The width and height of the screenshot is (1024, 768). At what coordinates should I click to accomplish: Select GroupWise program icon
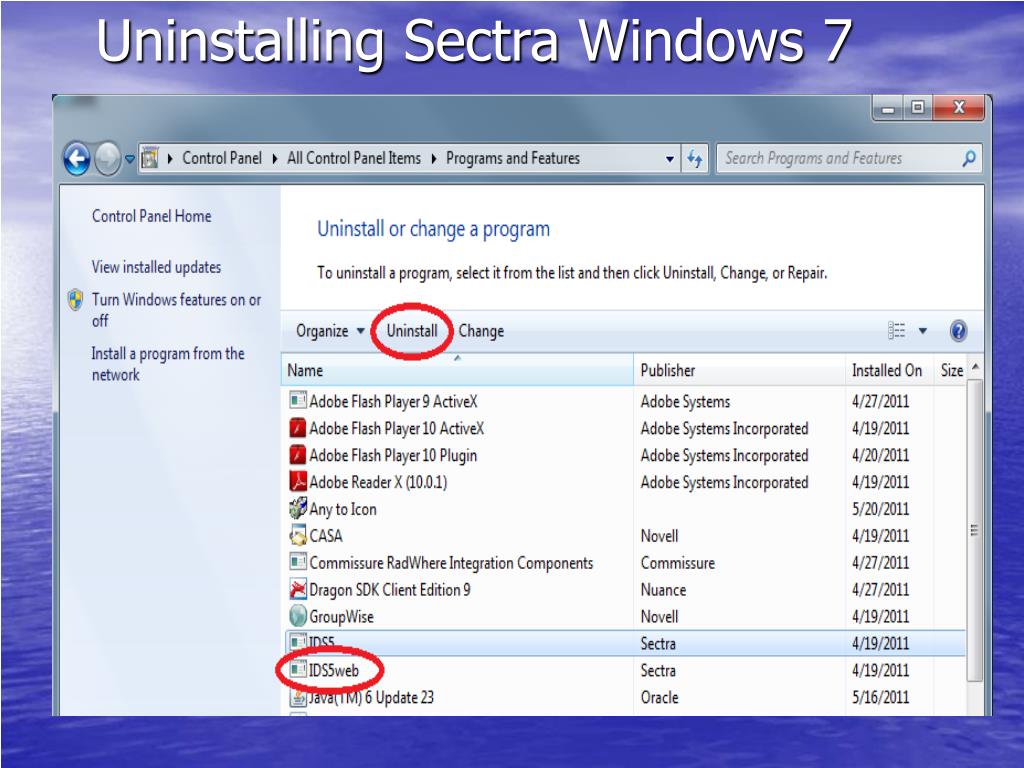pos(298,616)
